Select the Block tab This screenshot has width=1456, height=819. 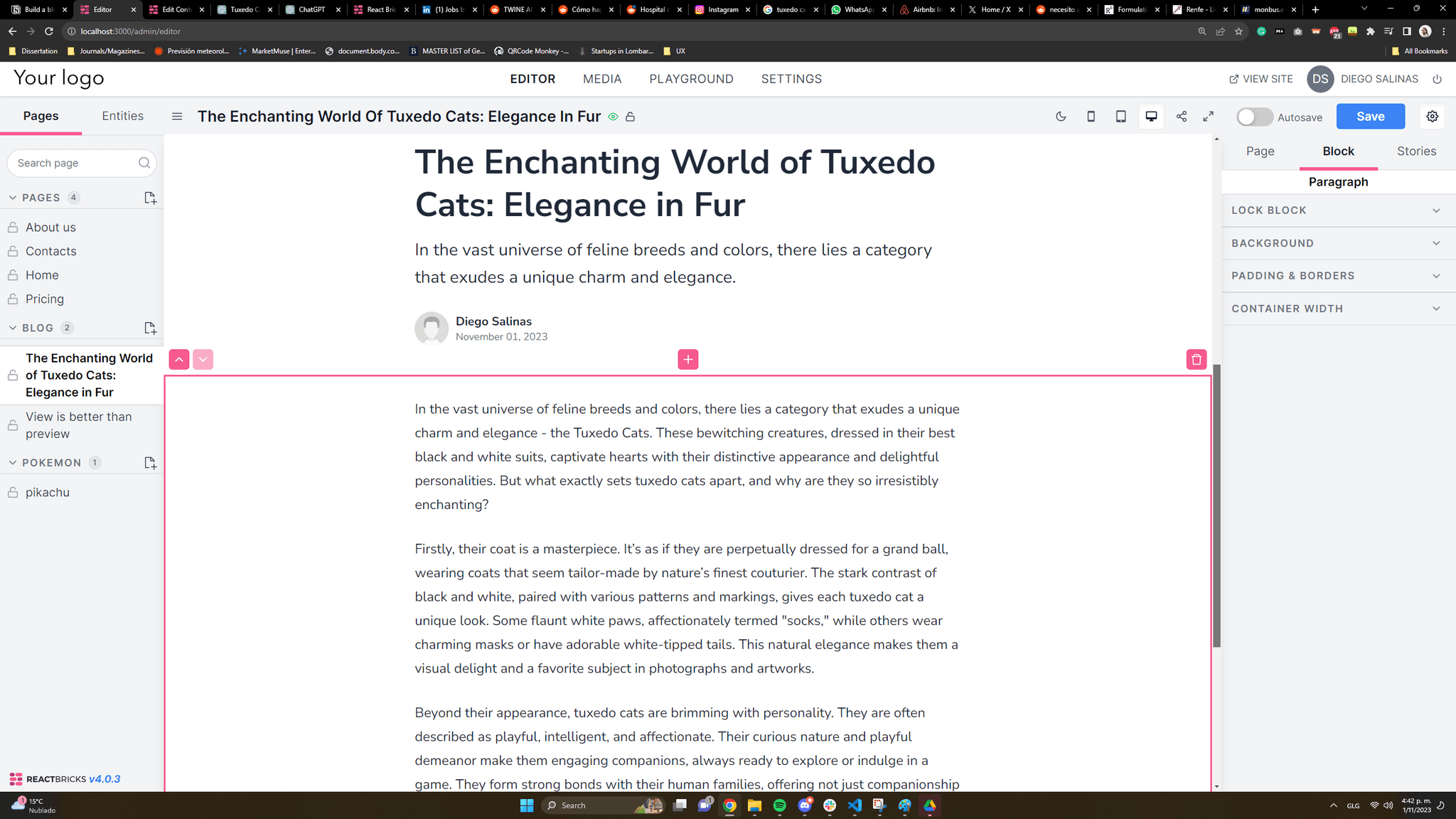tap(1338, 151)
